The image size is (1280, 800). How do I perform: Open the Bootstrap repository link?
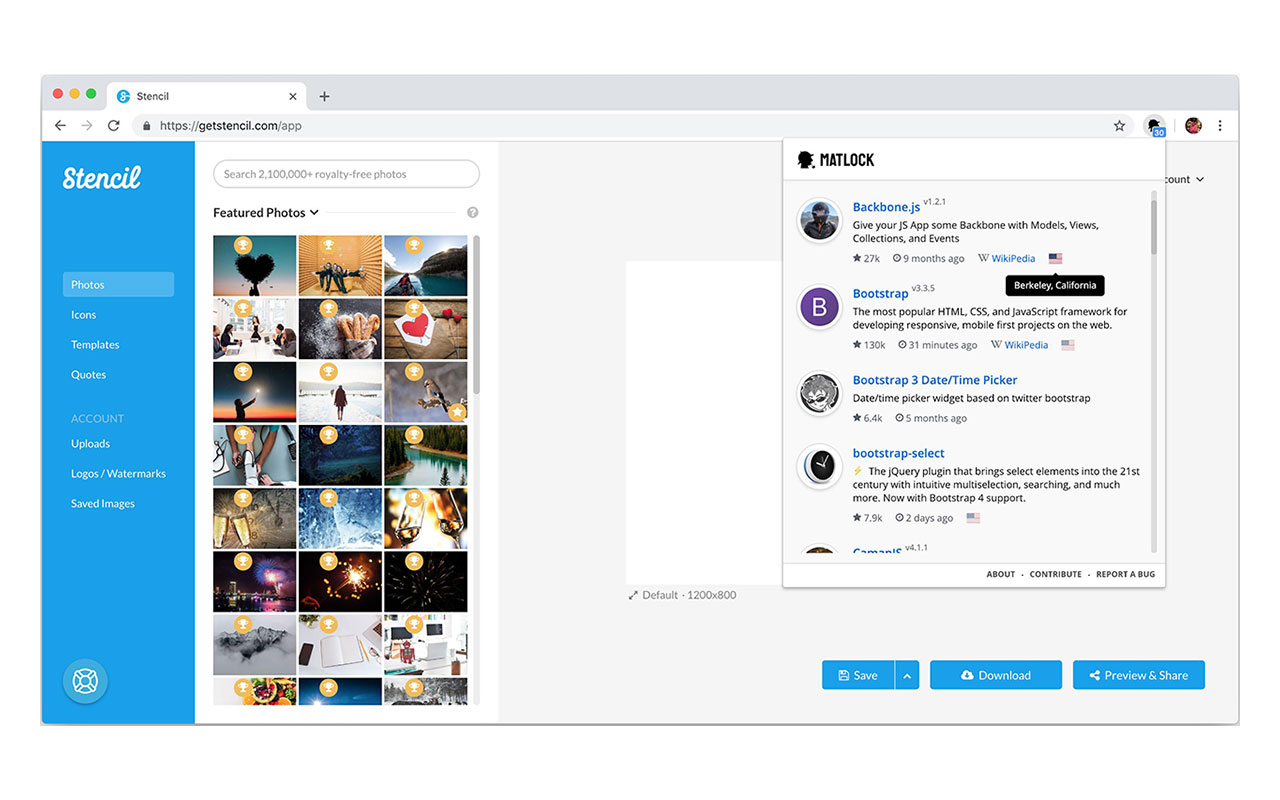(x=880, y=294)
